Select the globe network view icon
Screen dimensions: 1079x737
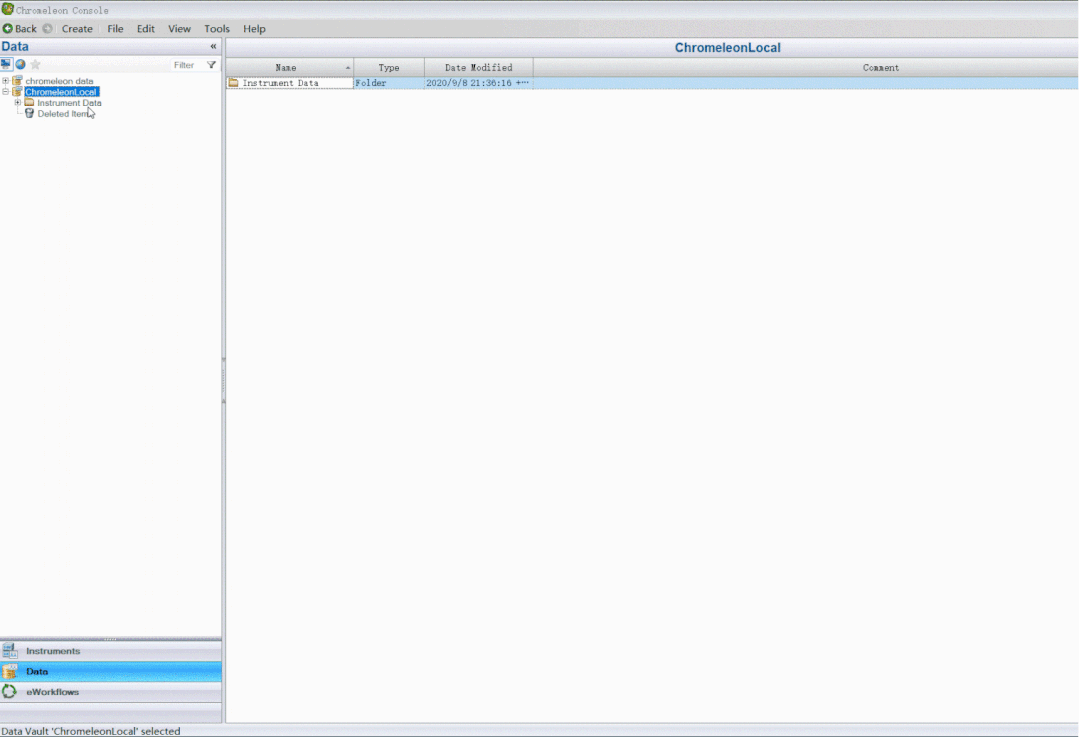click(x=20, y=65)
